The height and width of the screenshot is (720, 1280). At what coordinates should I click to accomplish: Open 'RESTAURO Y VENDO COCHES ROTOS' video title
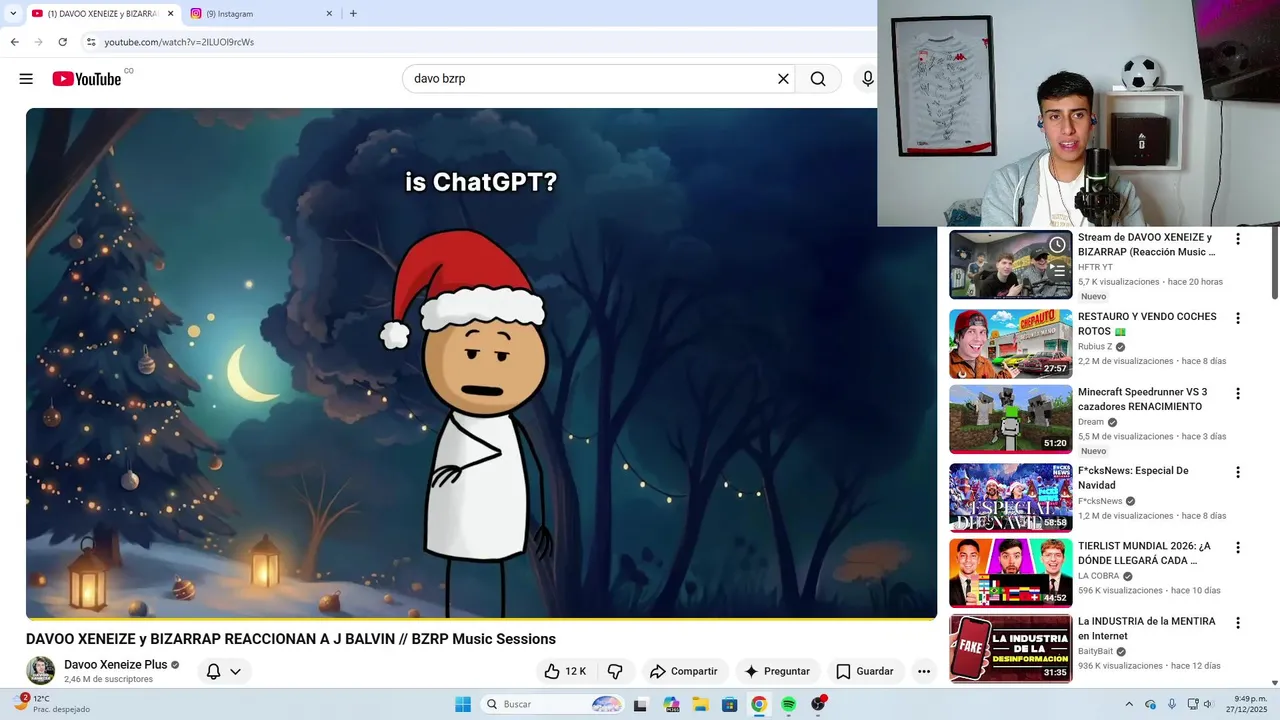[x=1147, y=324]
